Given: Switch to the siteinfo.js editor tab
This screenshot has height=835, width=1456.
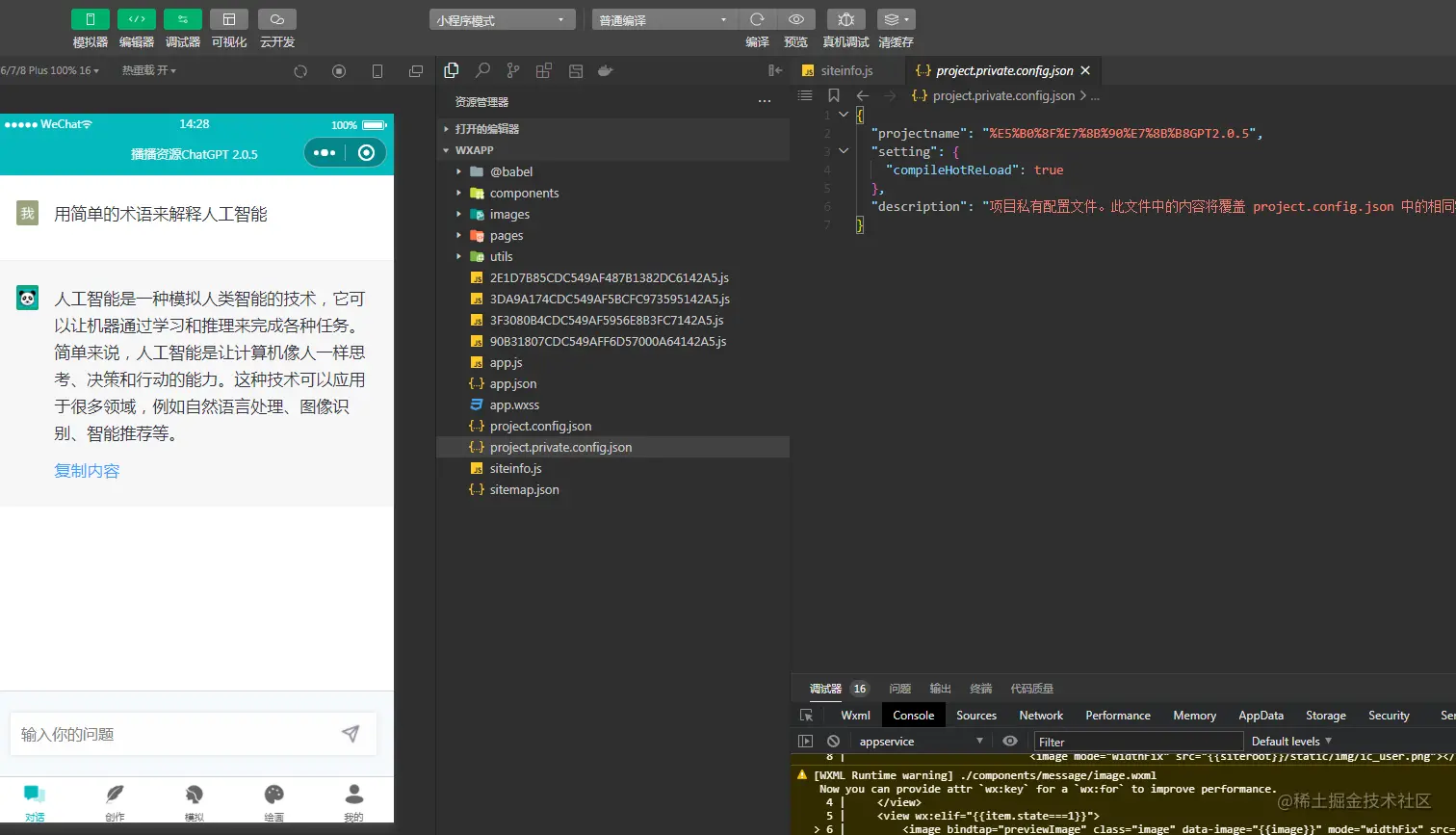Looking at the screenshot, I should pyautogui.click(x=848, y=70).
